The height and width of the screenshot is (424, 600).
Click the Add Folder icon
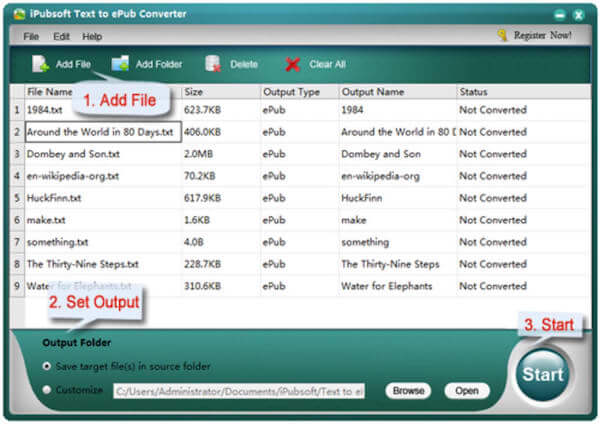click(120, 64)
